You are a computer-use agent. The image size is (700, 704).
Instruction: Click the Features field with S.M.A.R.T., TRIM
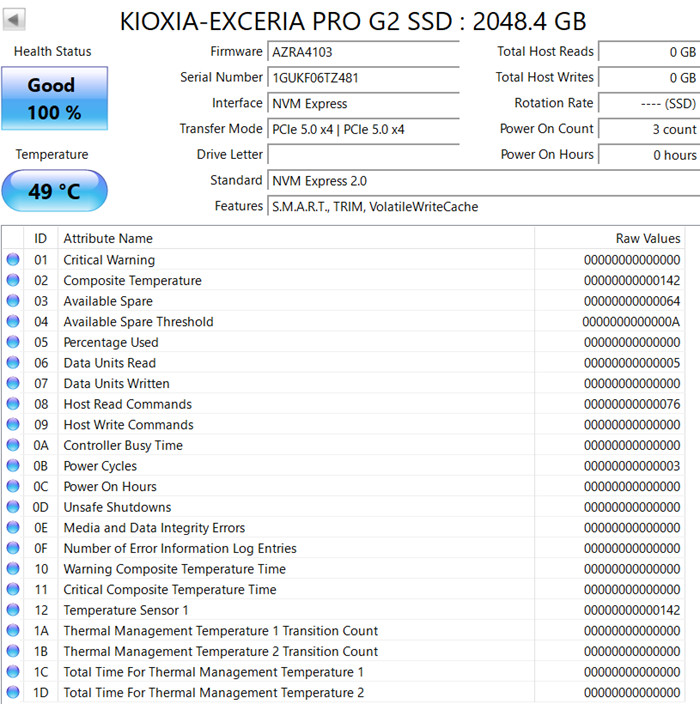pyautogui.click(x=484, y=206)
